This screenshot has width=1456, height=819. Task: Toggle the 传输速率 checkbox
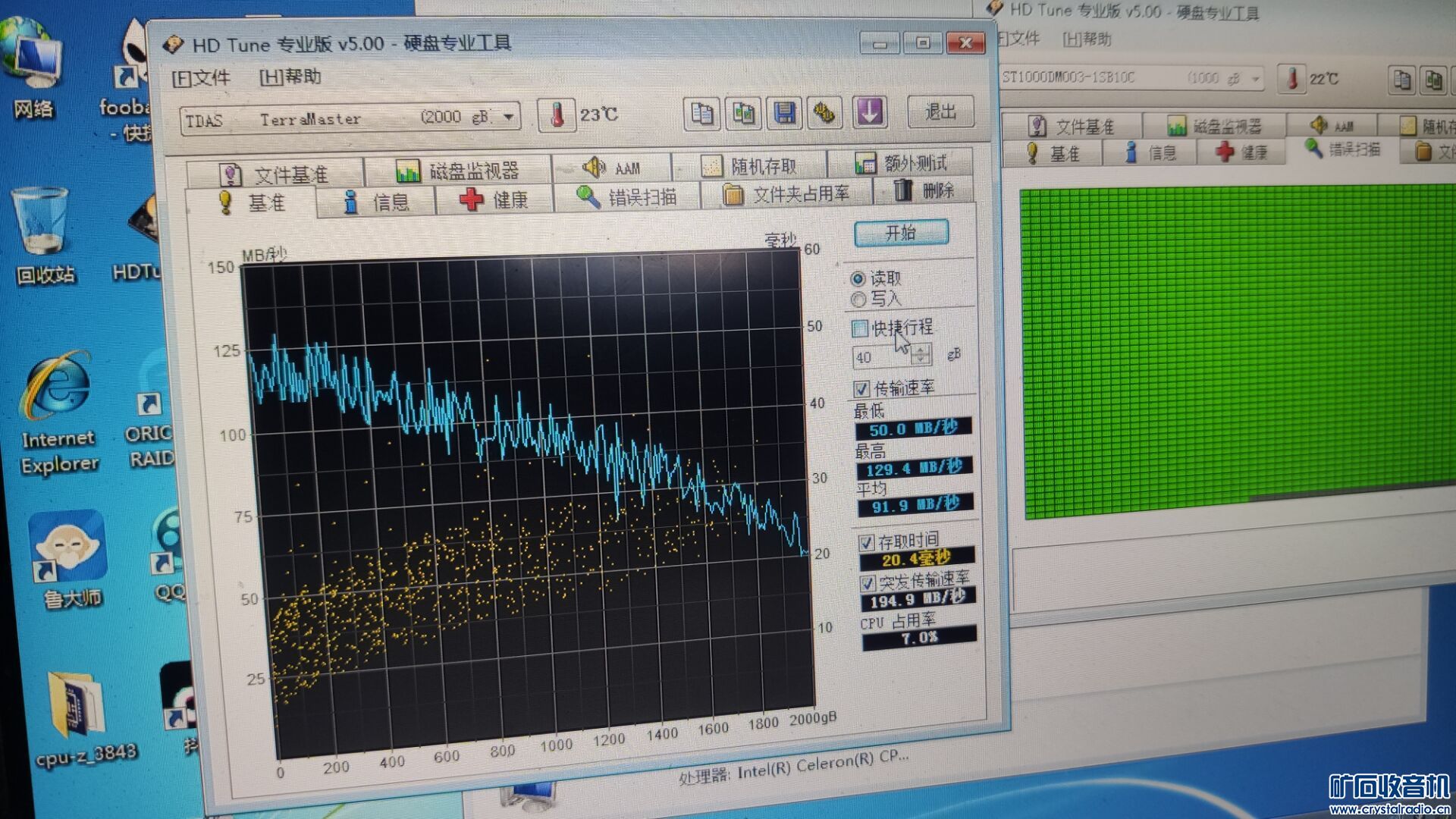tap(861, 389)
